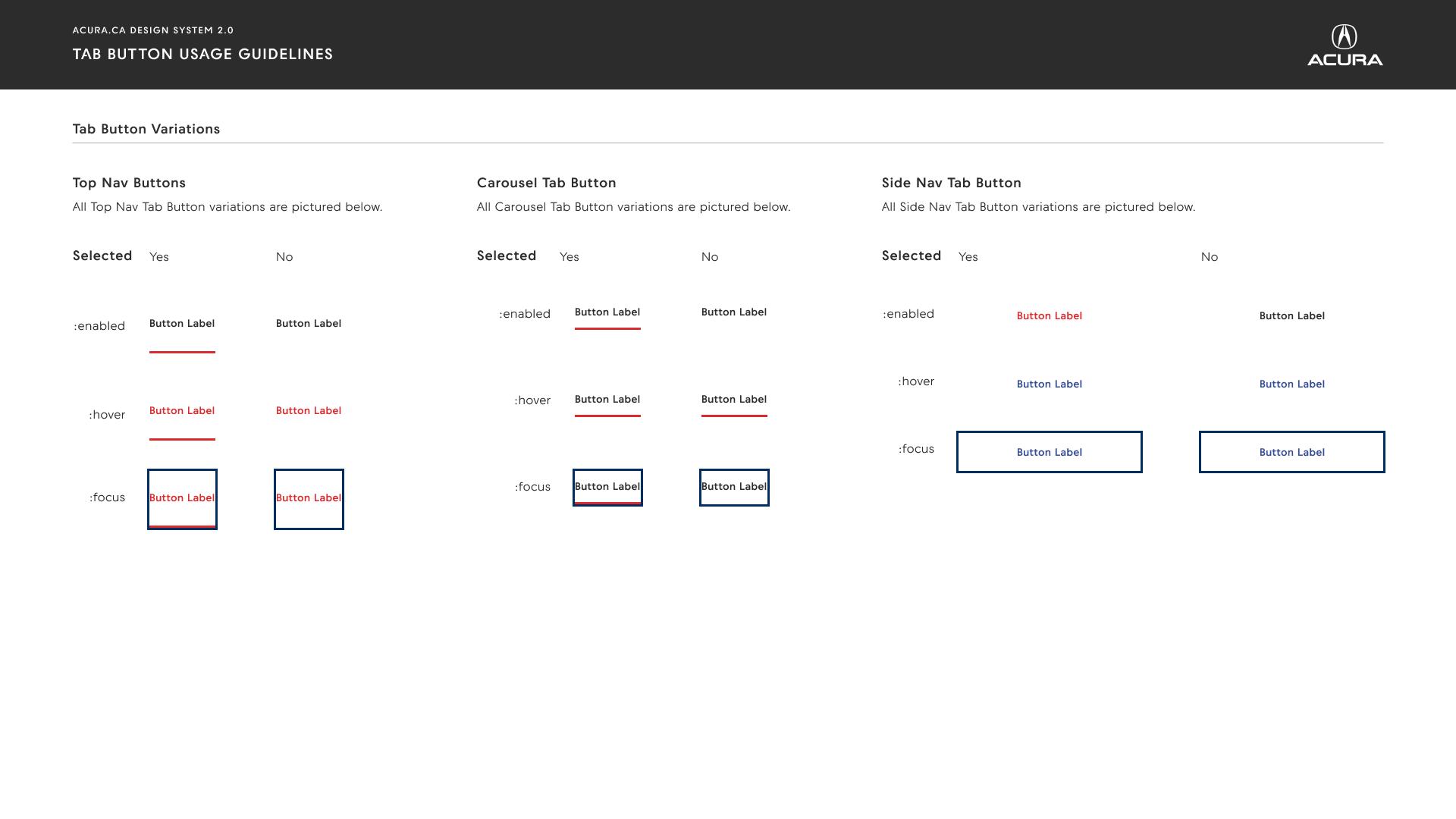The image size is (1456, 819).
Task: Click Side Nav selected hover blue Button Label
Action: [x=1050, y=384]
